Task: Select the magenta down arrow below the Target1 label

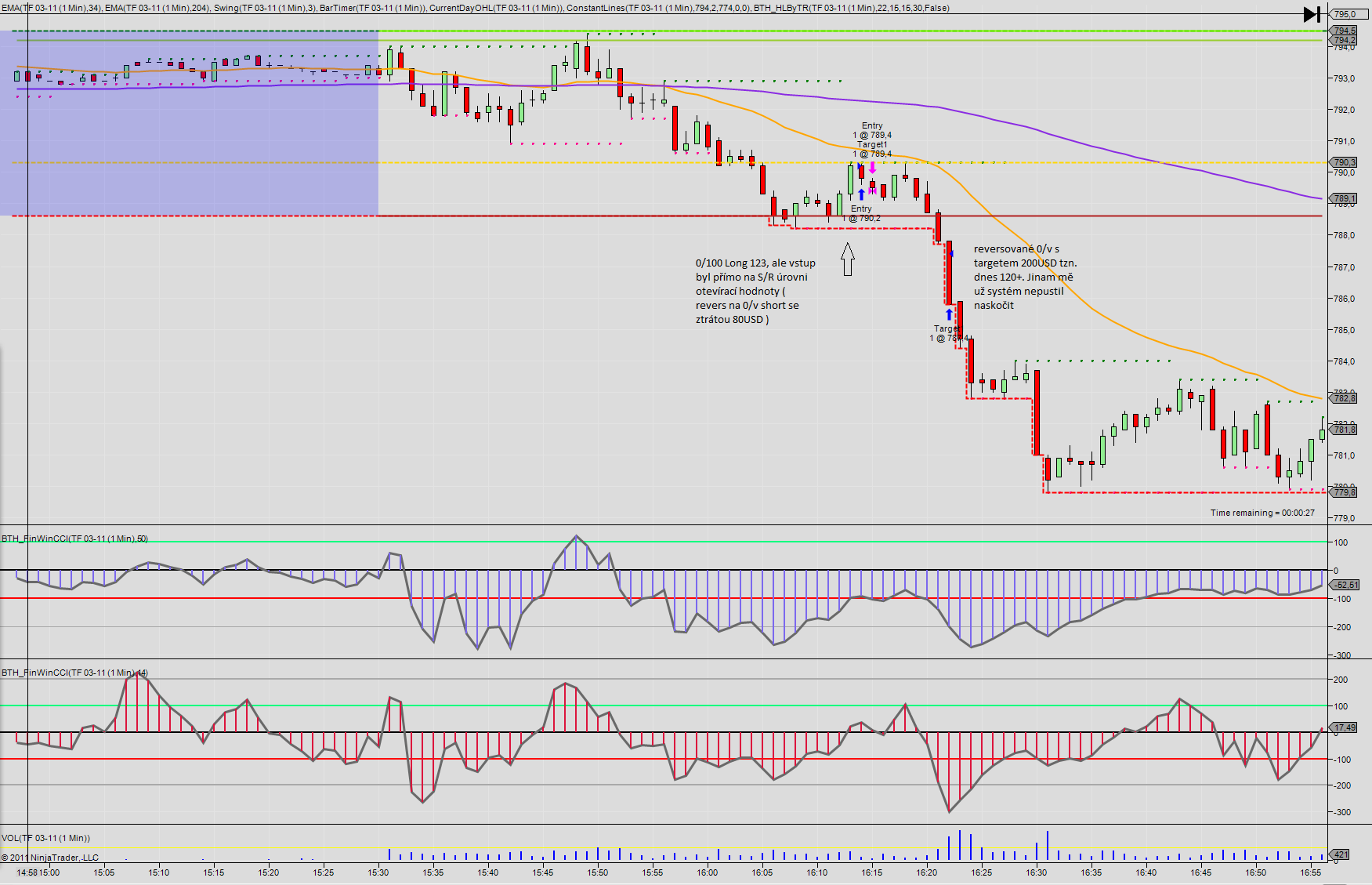Action: (872, 168)
